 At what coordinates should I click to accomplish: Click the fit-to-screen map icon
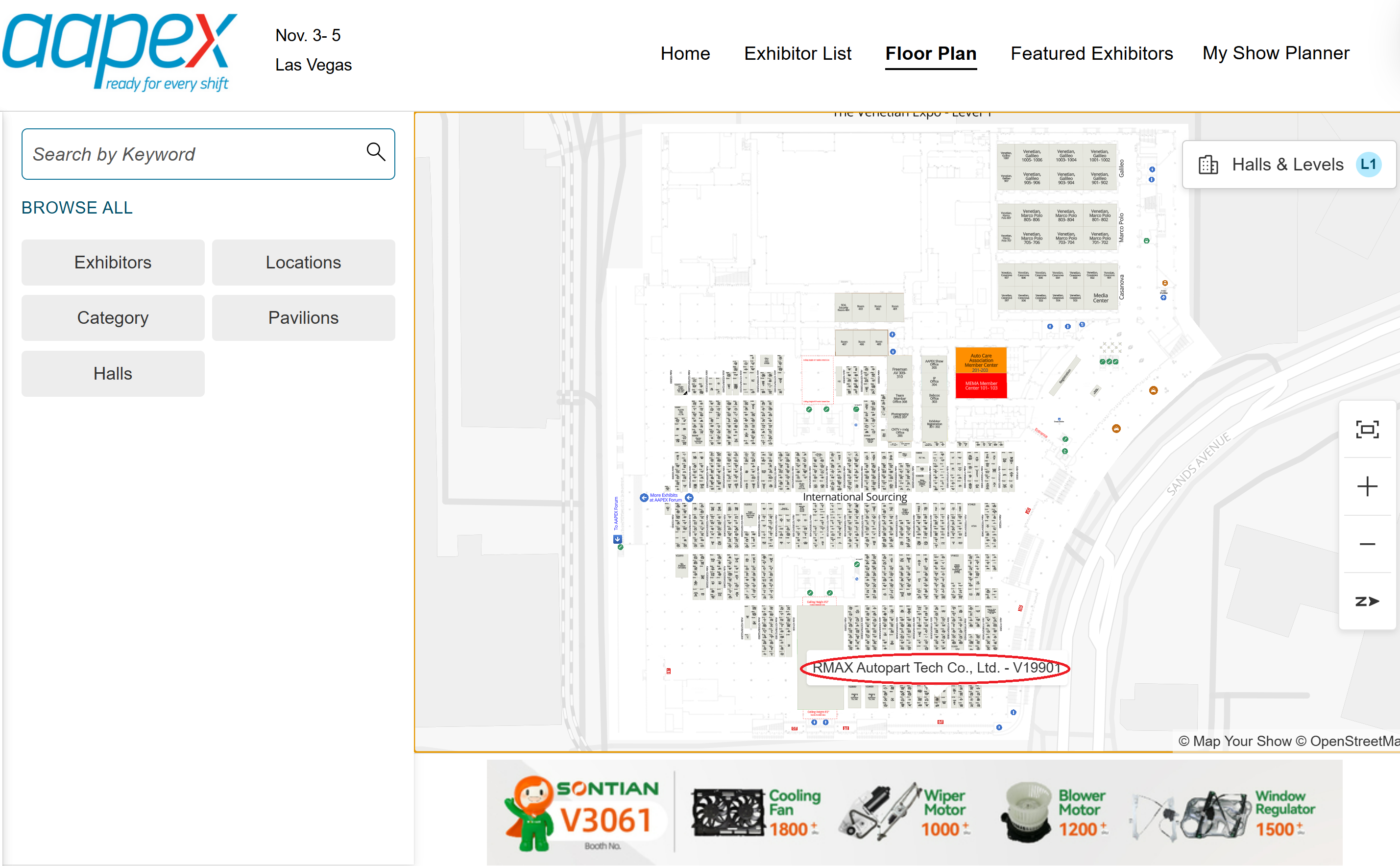(x=1367, y=430)
